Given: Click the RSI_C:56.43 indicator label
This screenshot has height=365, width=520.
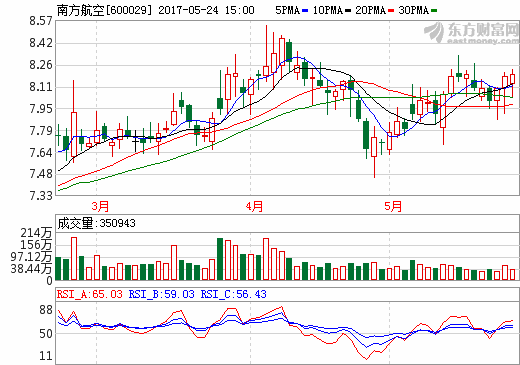Looking at the screenshot, I should [x=233, y=294].
